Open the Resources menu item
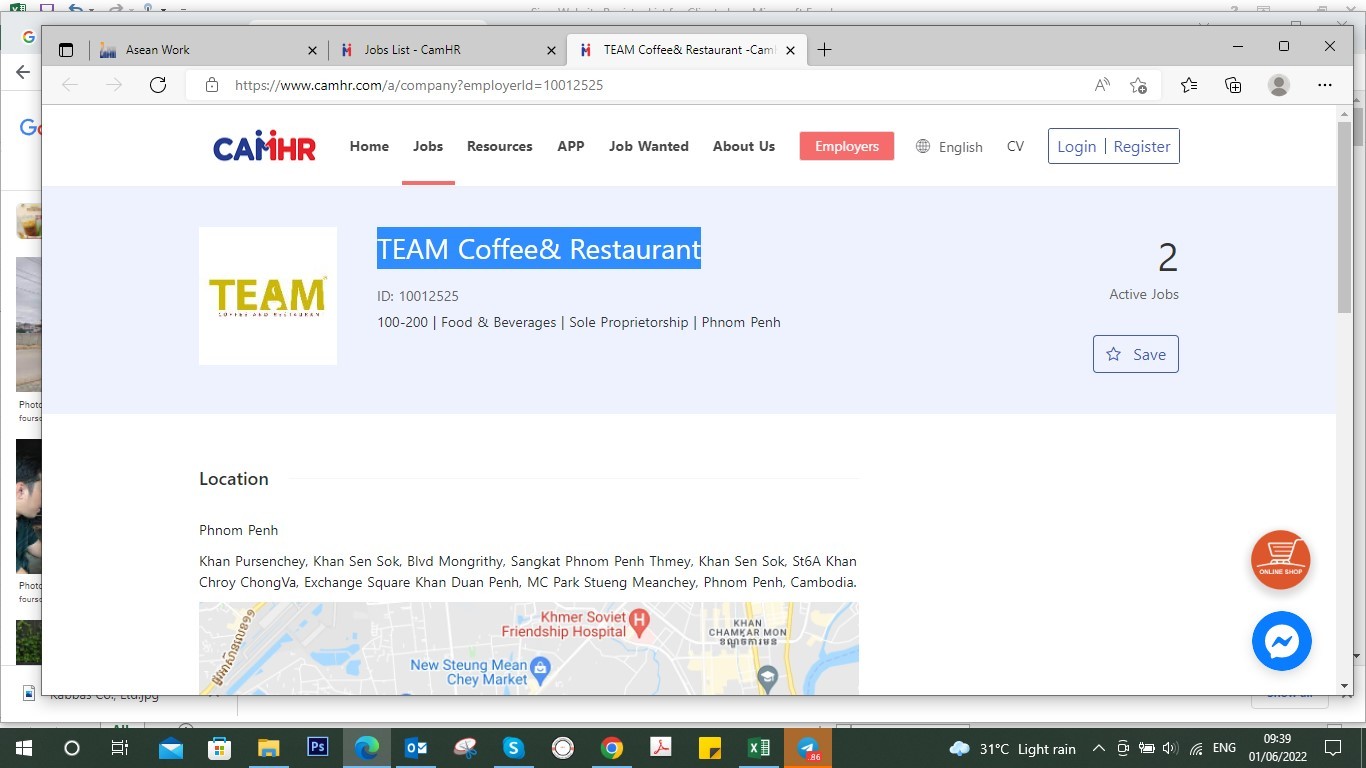The image size is (1366, 768). [x=500, y=146]
